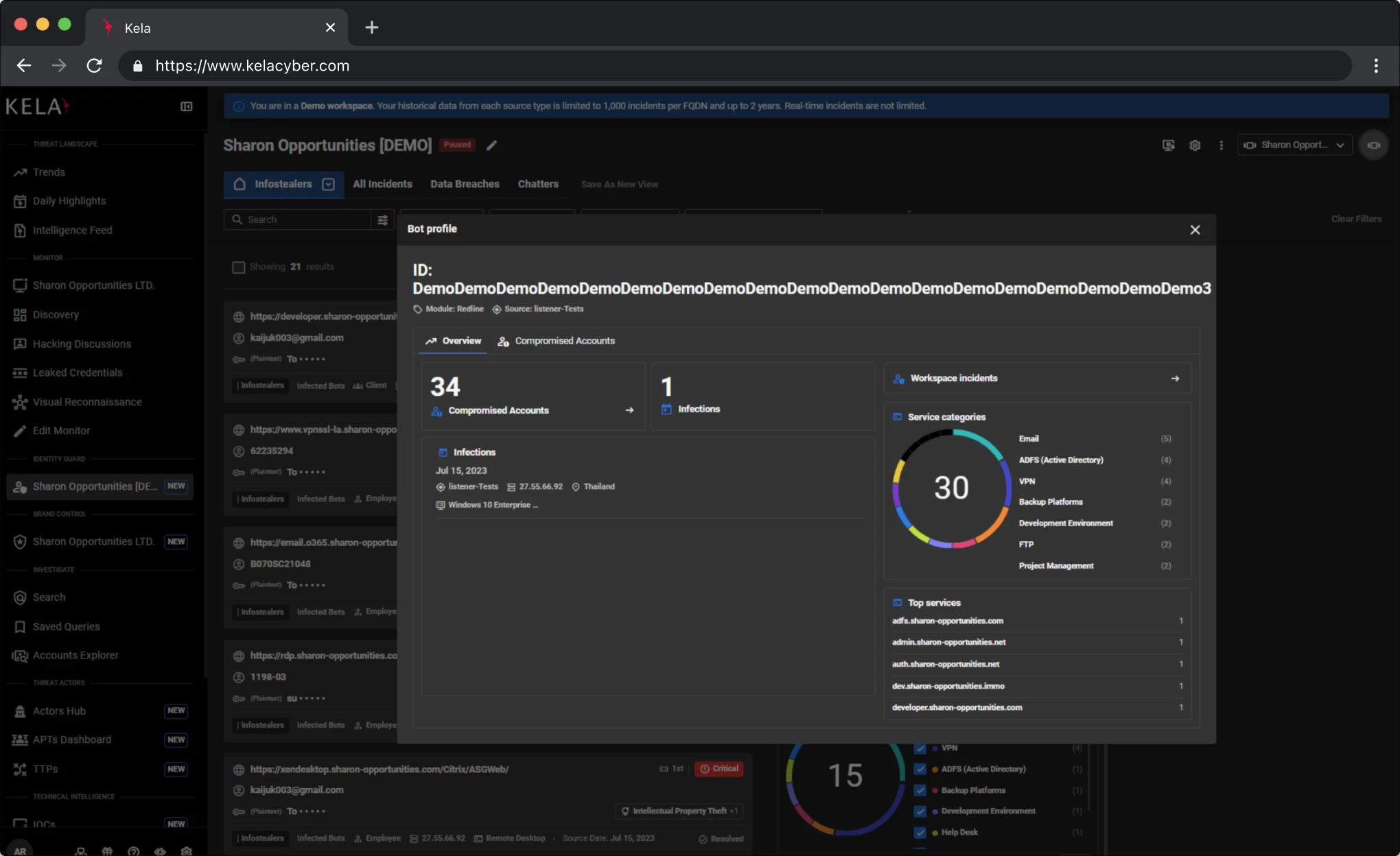This screenshot has width=1400, height=856.
Task: Open search filter settings icon
Action: pos(382,219)
